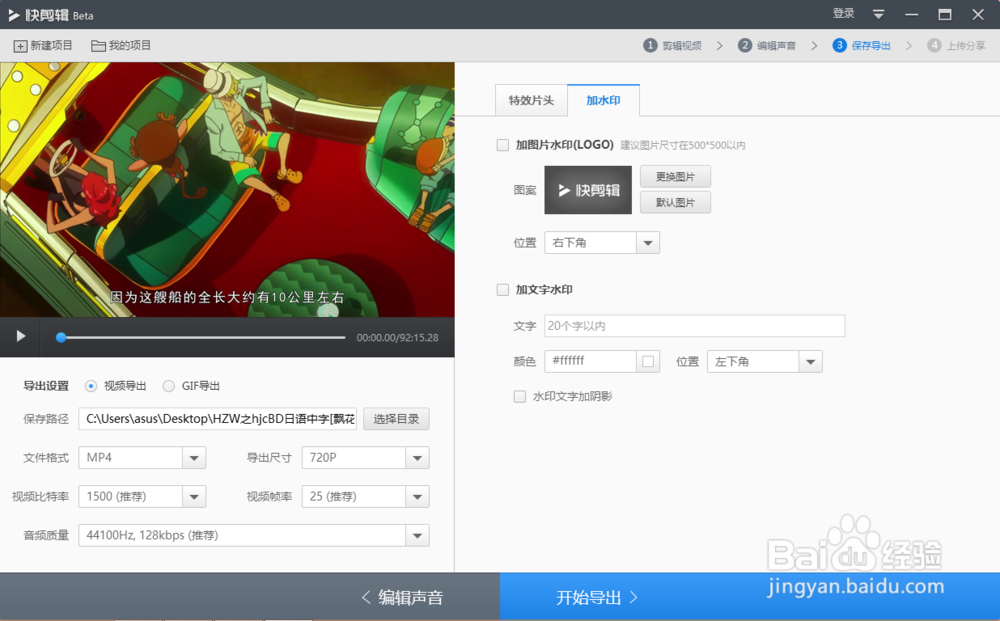Viewport: 1000px width, 621px height.
Task: Go to step 2 编辑声音
Action: pyautogui.click(x=767, y=45)
